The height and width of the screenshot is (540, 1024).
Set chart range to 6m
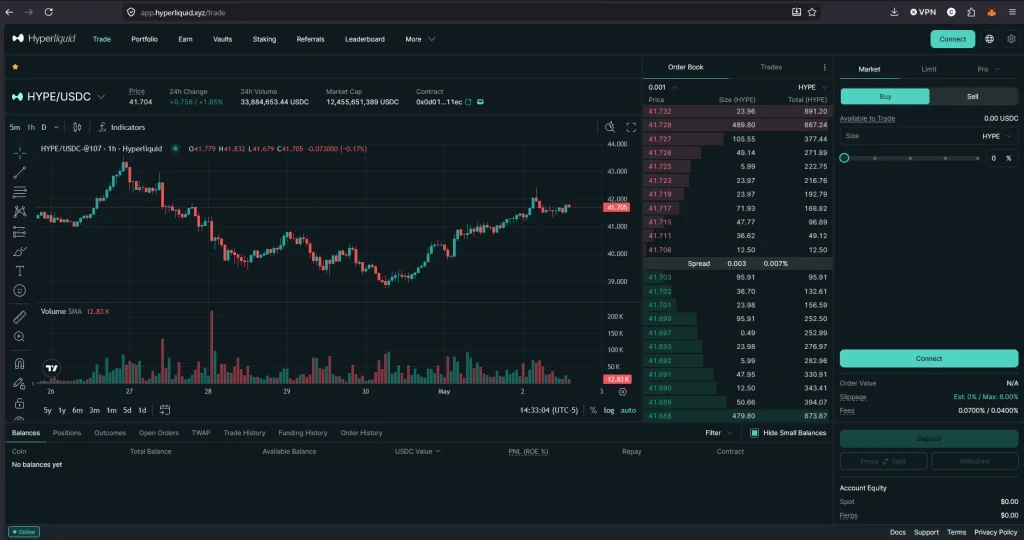pyautogui.click(x=77, y=410)
